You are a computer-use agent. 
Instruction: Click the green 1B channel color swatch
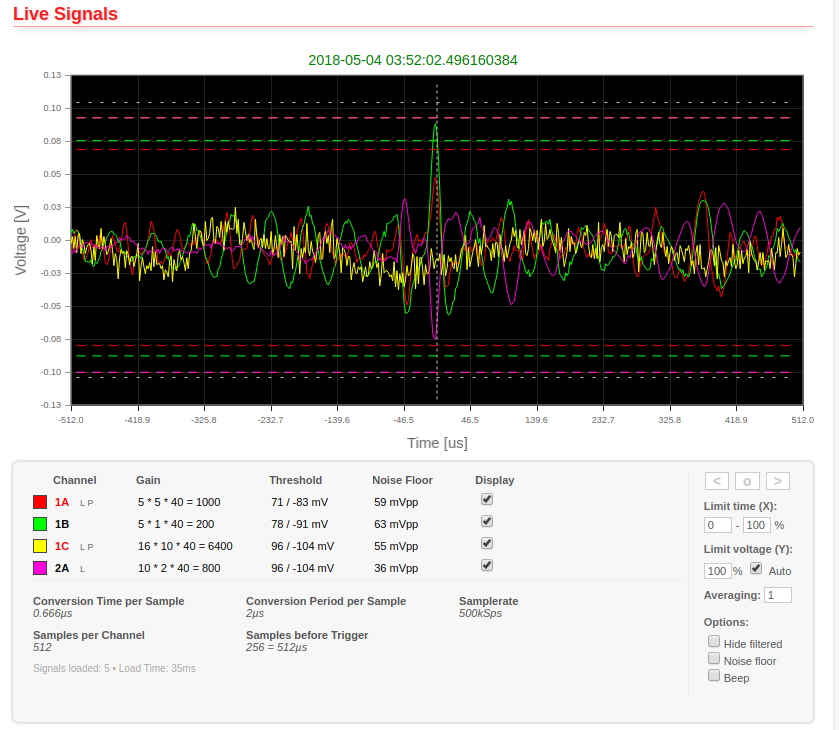40,524
